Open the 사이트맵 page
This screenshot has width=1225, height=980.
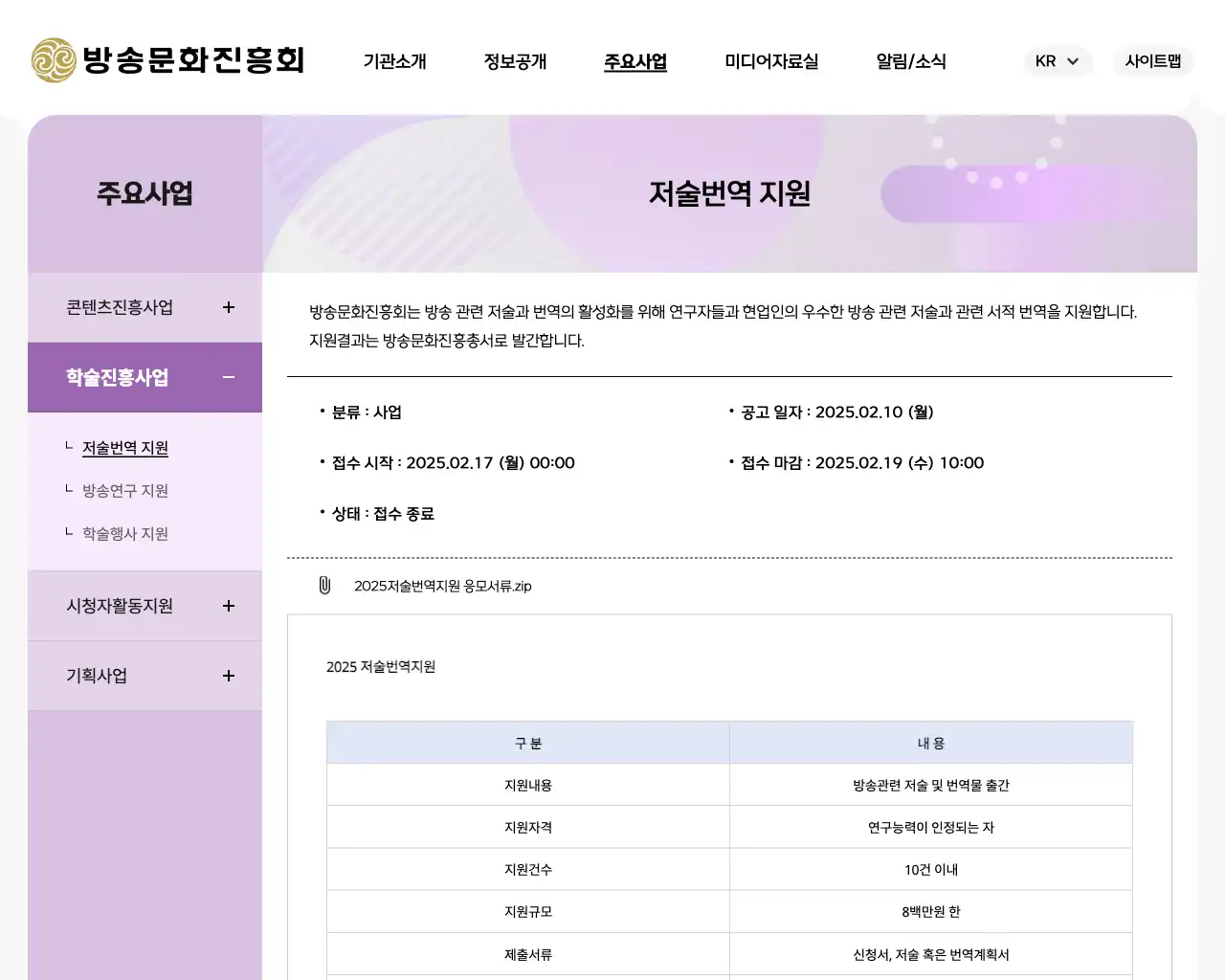[1152, 61]
